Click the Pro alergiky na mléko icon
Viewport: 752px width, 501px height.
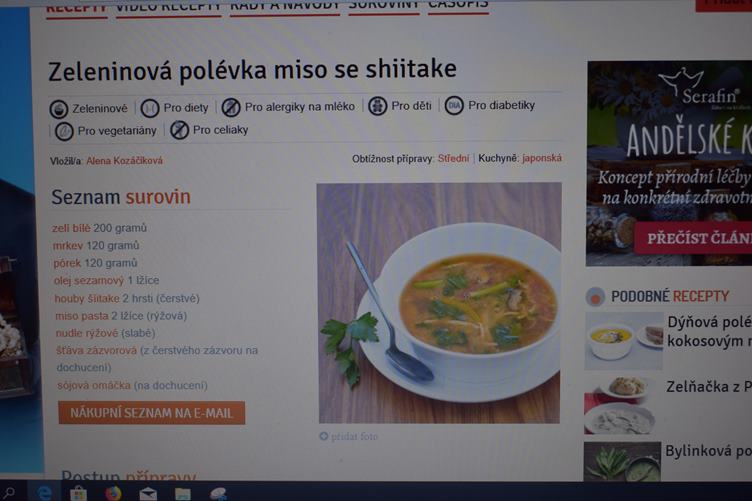point(231,107)
